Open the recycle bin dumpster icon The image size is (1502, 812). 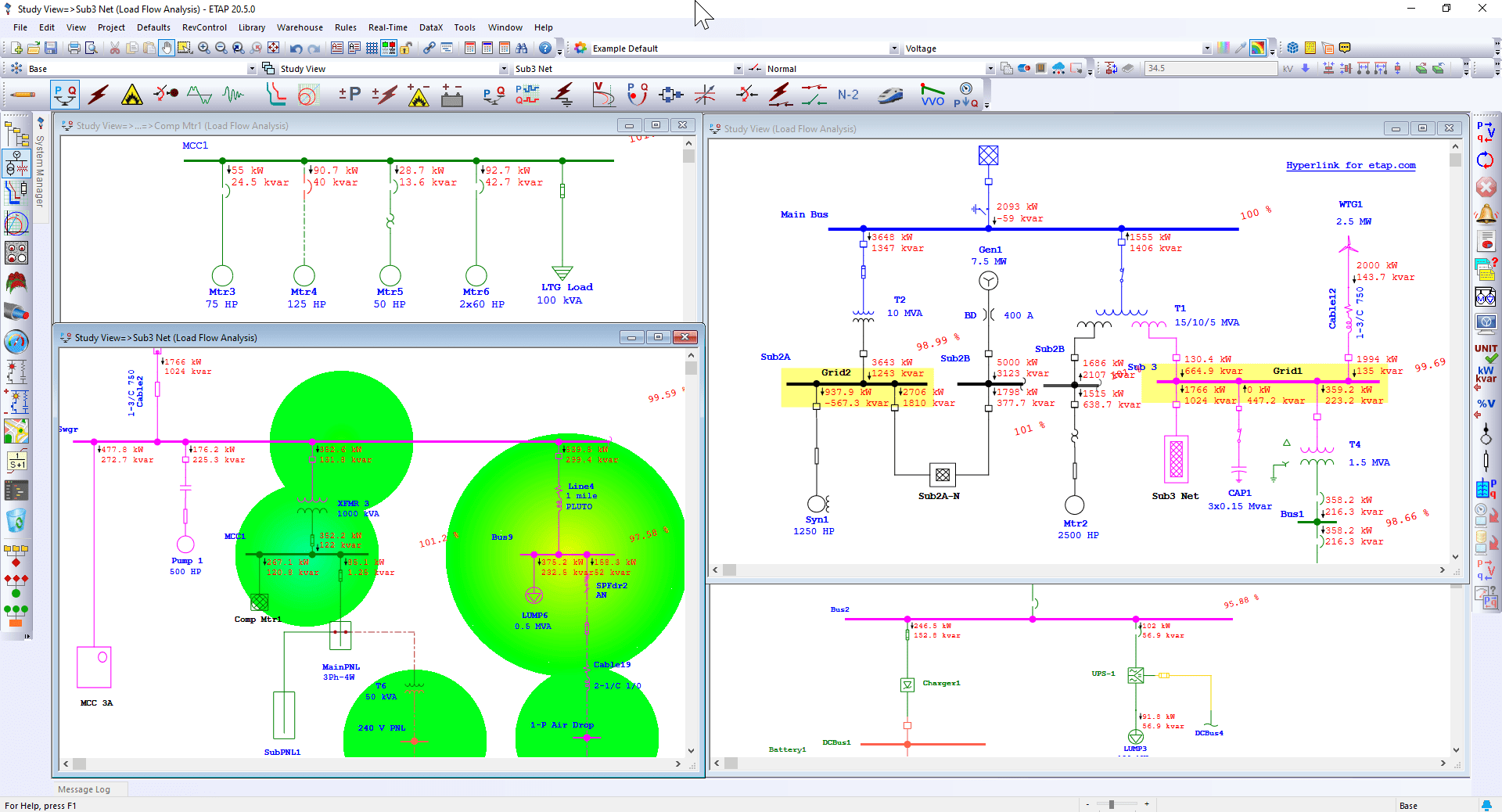[16, 520]
